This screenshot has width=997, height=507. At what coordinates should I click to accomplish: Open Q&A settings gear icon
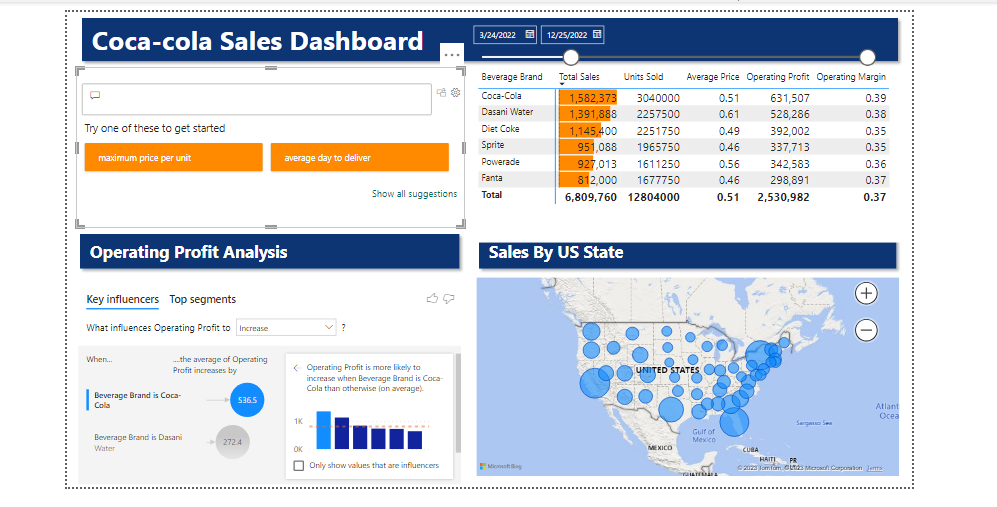tap(455, 92)
